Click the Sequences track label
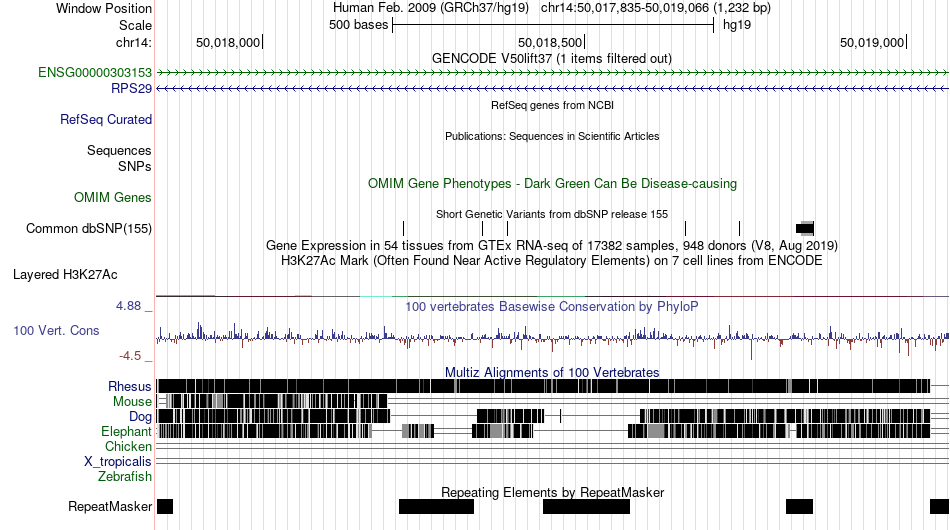Screen dimensions: 950x530 click(119, 150)
